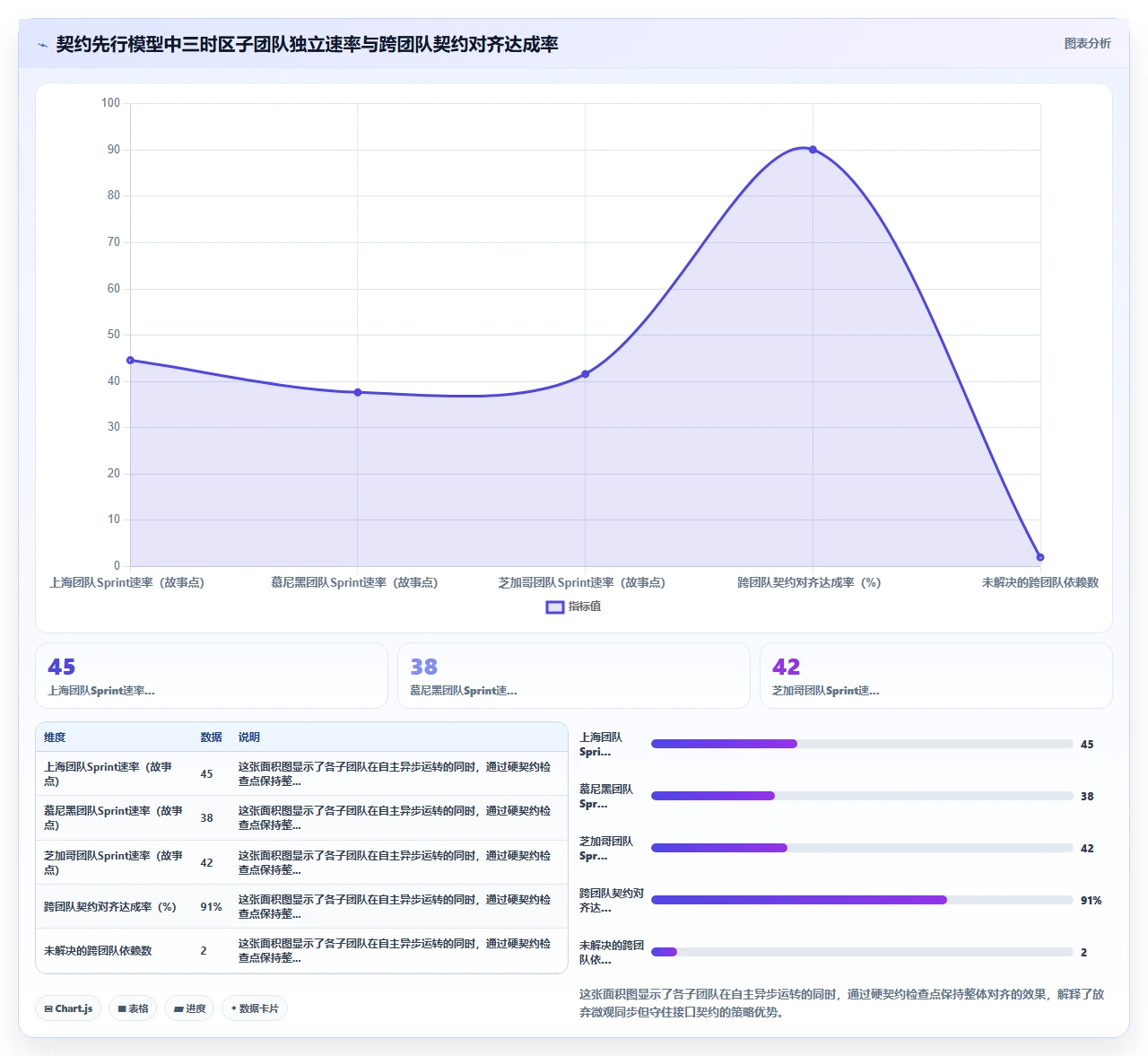Viewport: 1148px width, 1056px height.
Task: Click the chart icon beside the title
Action: click(42, 45)
